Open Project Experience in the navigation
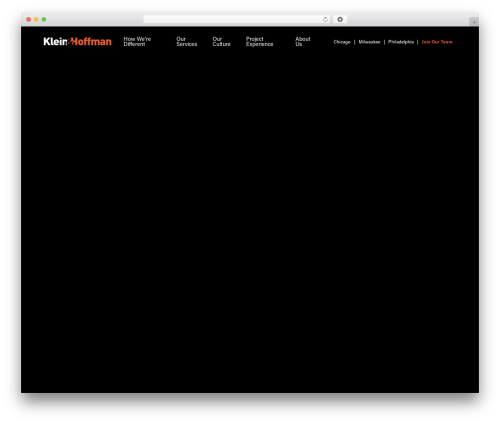500x423 pixels. (259, 42)
